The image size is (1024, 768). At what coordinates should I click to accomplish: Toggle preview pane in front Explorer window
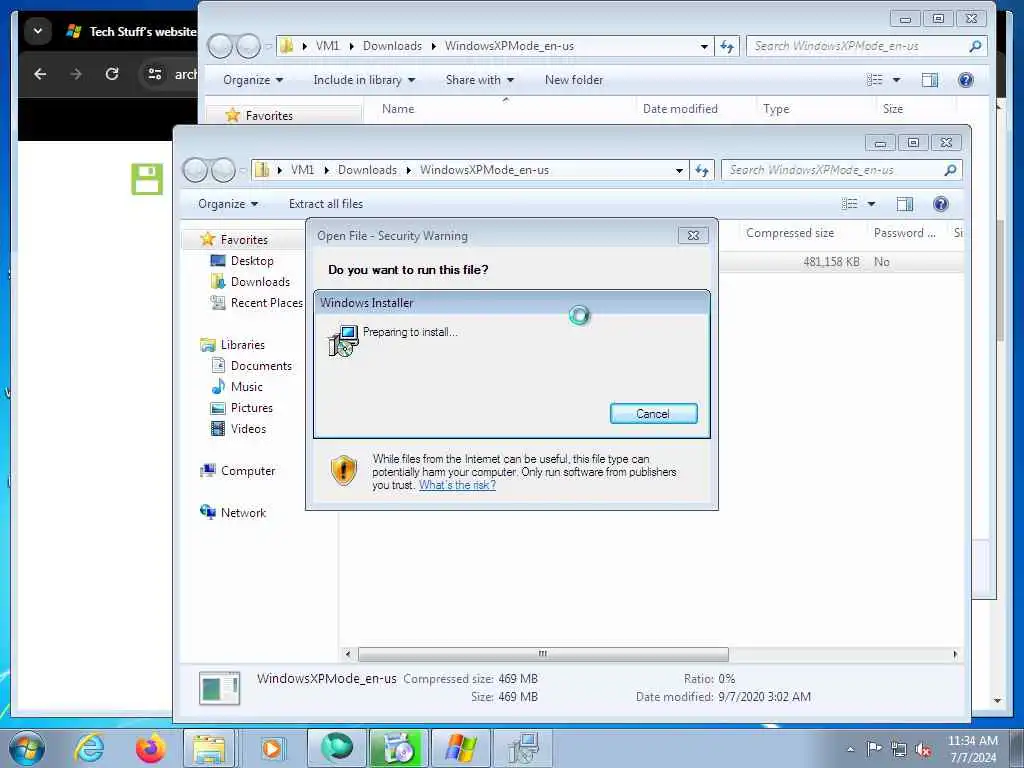pyautogui.click(x=904, y=204)
